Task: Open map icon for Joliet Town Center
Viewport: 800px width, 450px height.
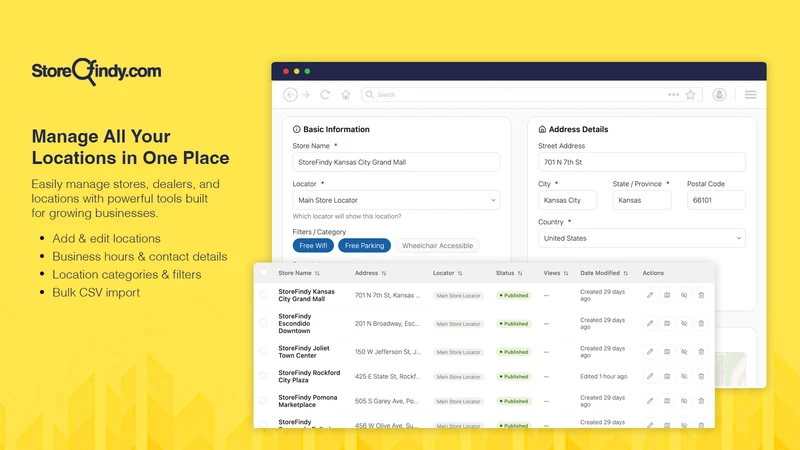Action: click(x=667, y=352)
